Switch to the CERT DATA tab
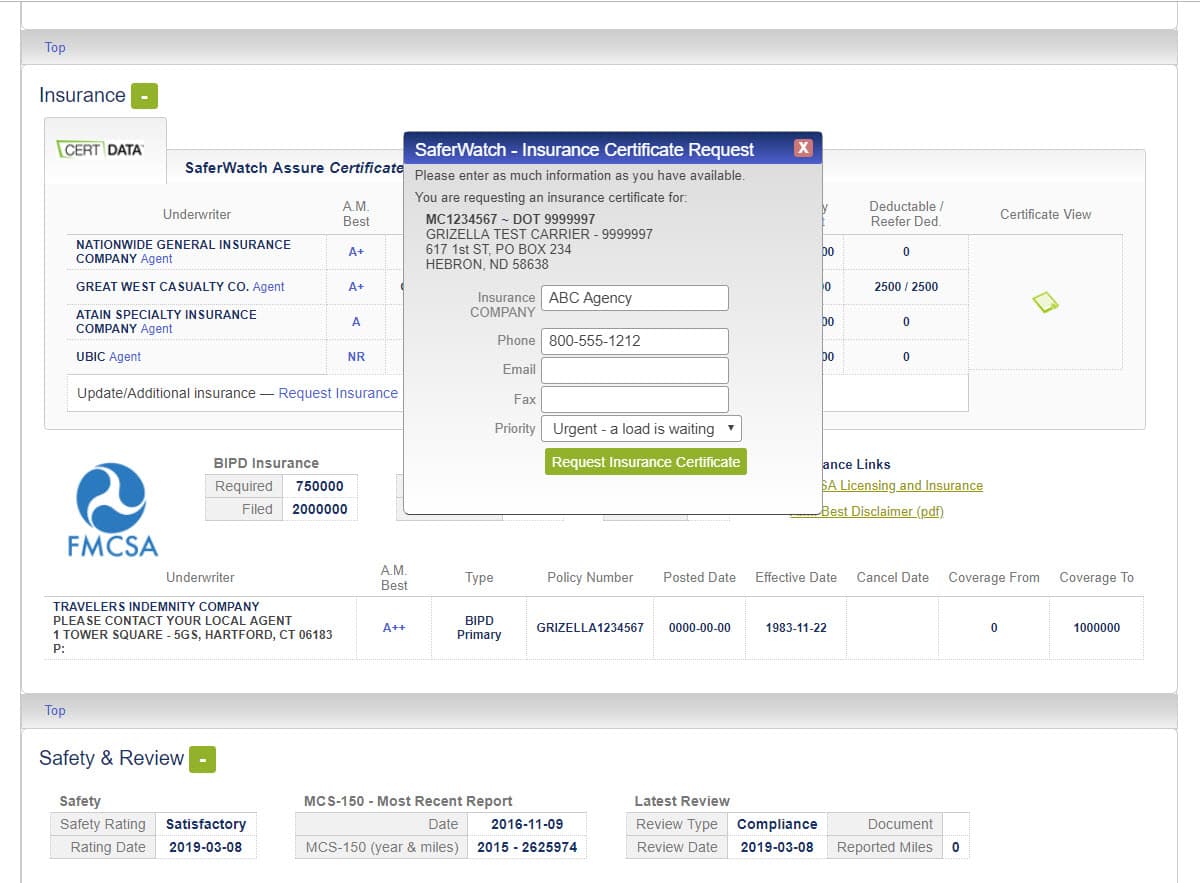 pyautogui.click(x=105, y=146)
